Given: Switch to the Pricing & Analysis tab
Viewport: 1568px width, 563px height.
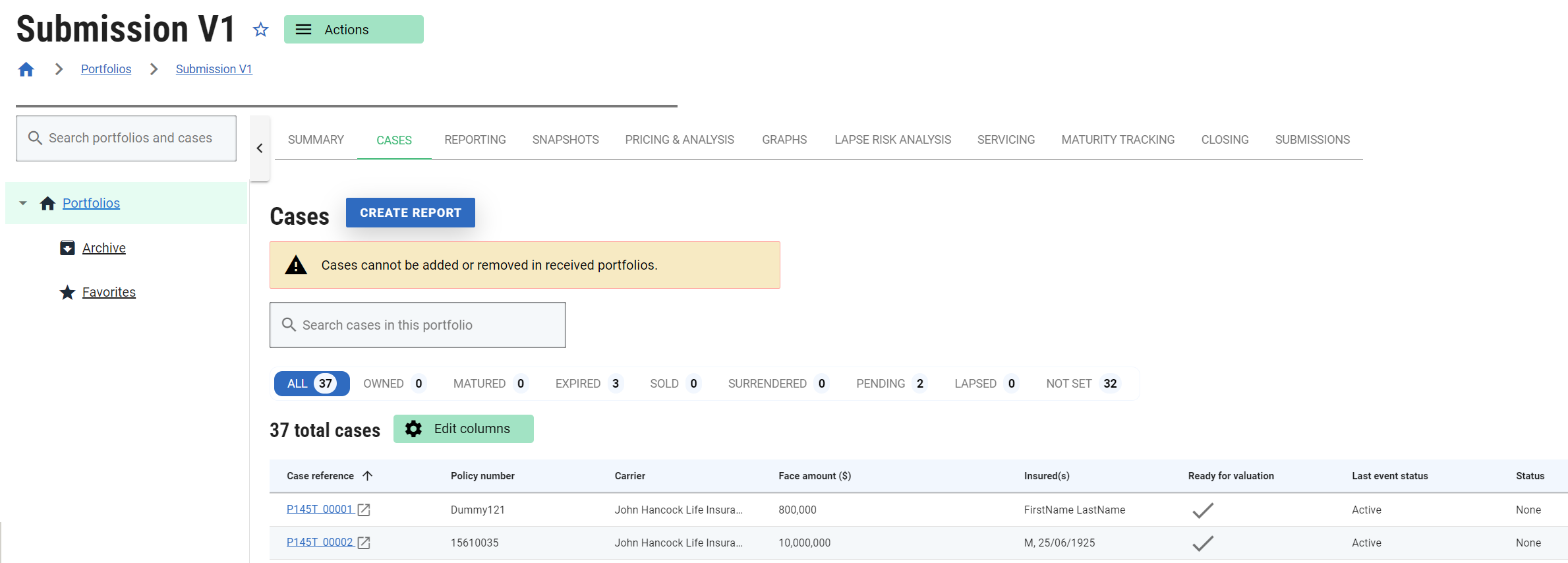Looking at the screenshot, I should (x=679, y=140).
